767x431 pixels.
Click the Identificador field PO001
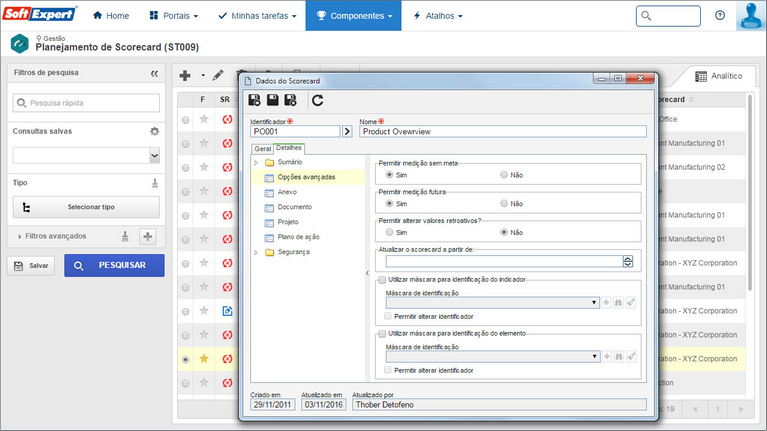(295, 131)
